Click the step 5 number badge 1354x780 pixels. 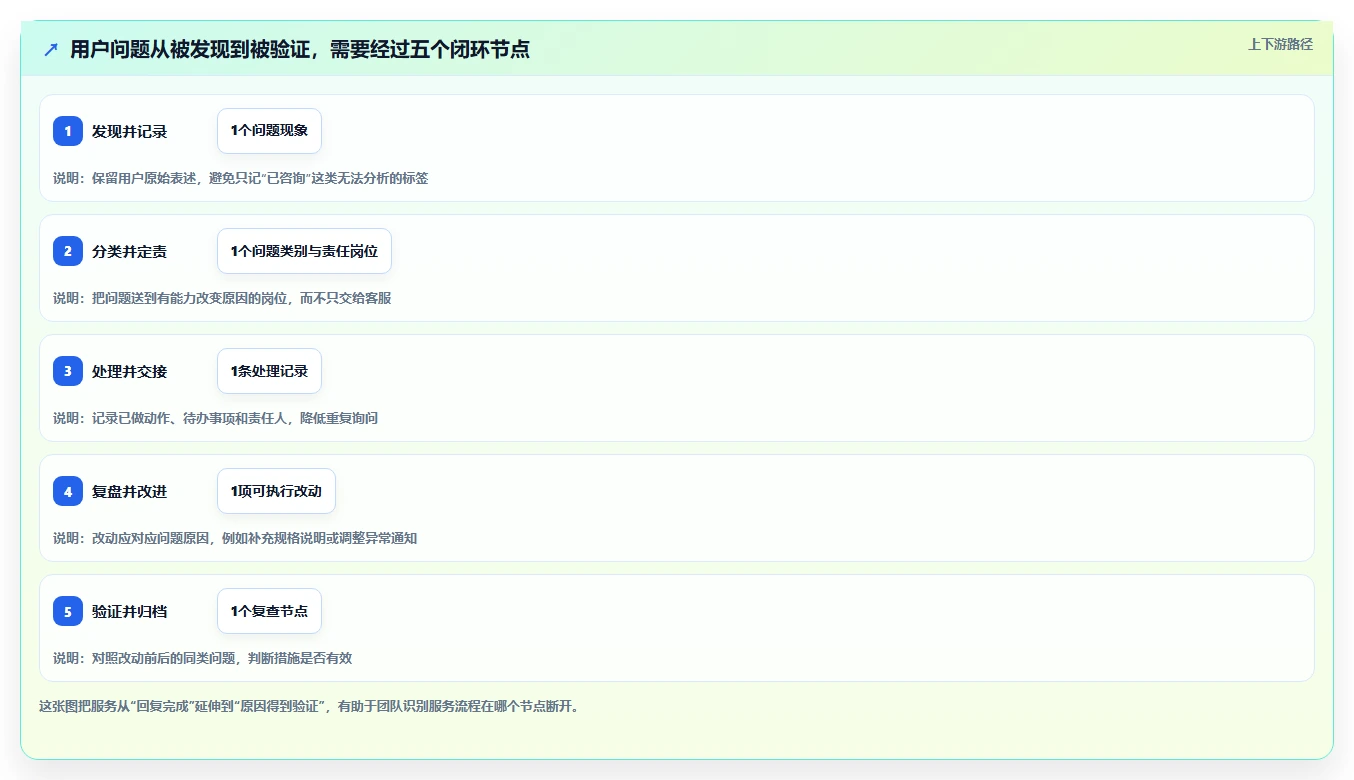pyautogui.click(x=68, y=611)
